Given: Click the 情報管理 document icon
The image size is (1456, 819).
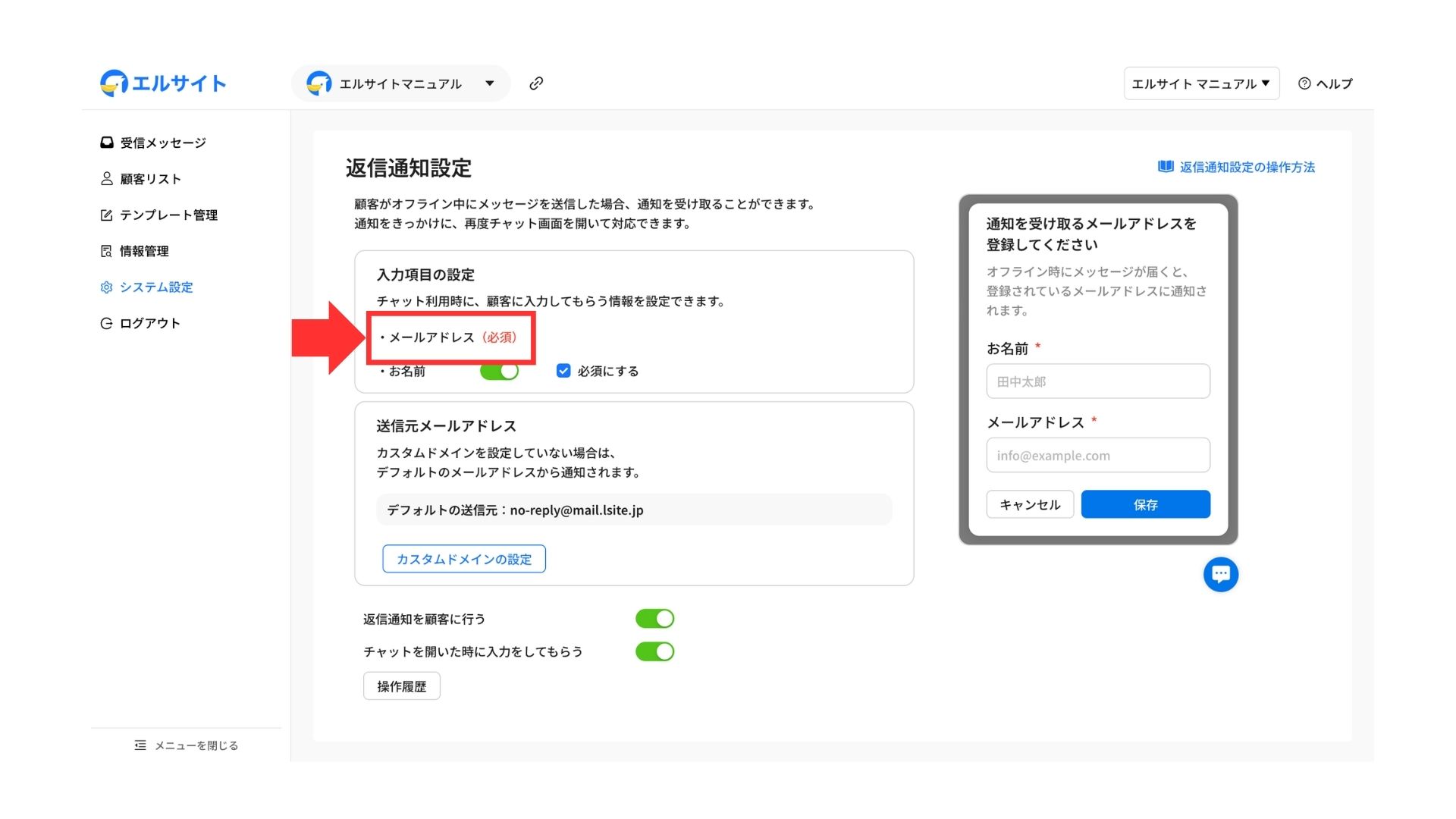Looking at the screenshot, I should (x=107, y=251).
